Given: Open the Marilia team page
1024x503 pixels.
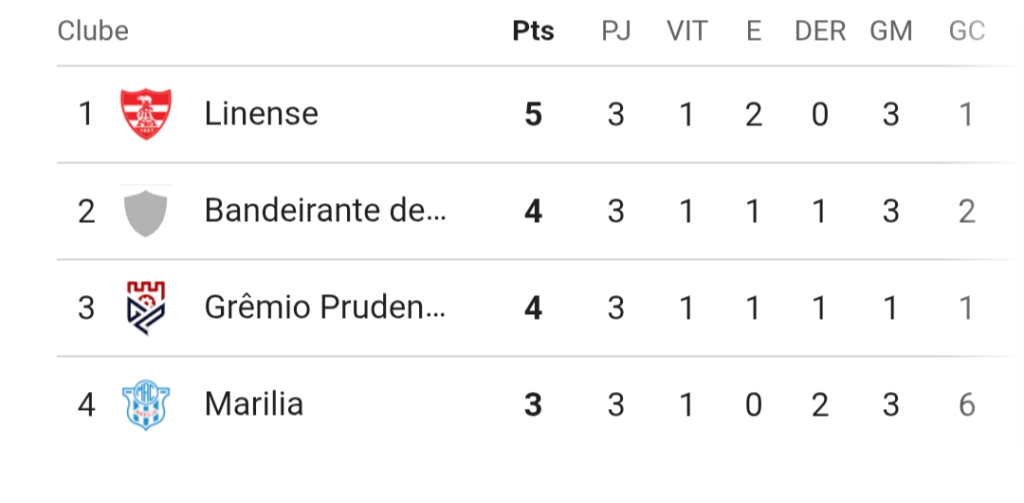Looking at the screenshot, I should 254,404.
